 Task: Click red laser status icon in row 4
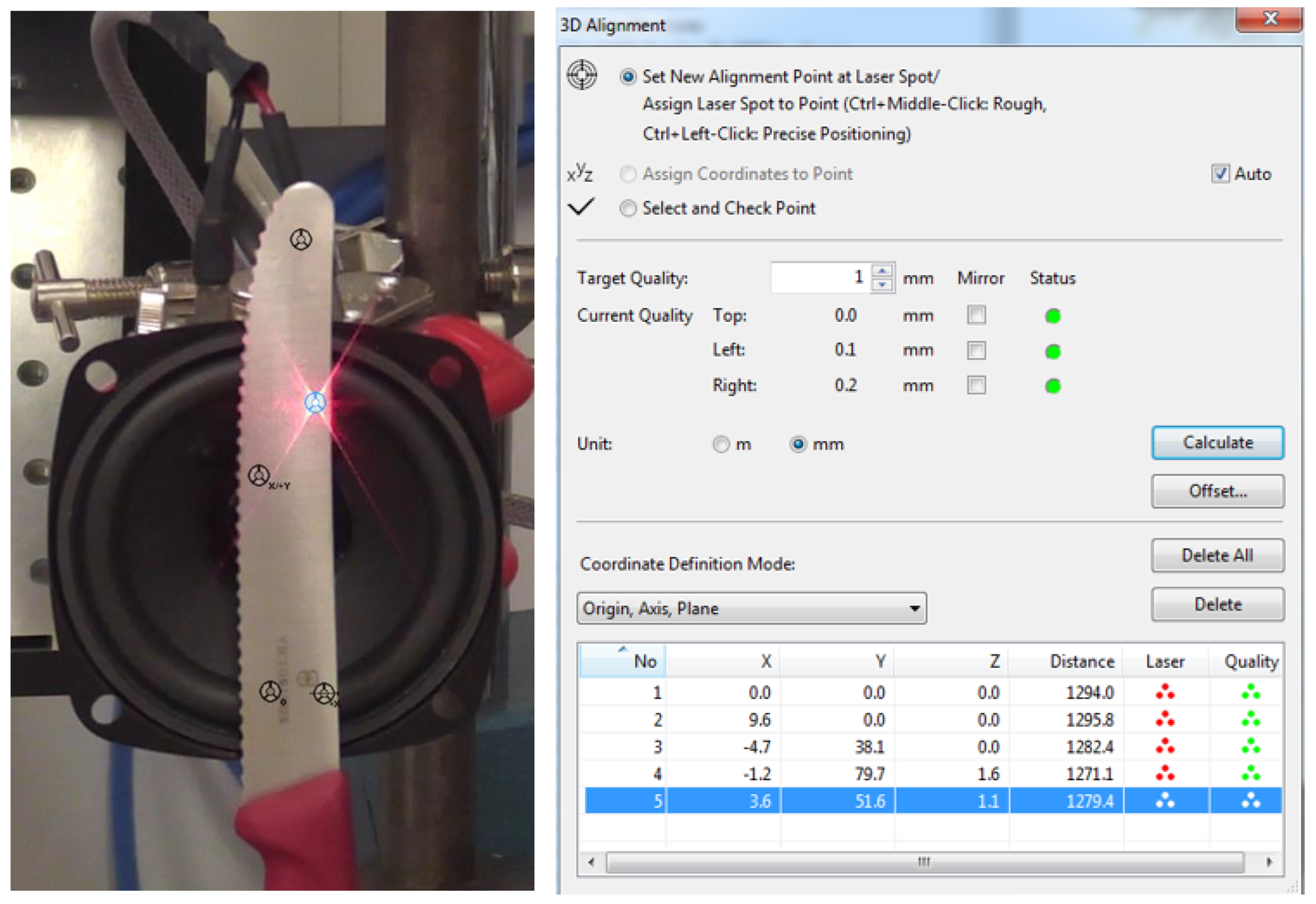click(x=1165, y=773)
